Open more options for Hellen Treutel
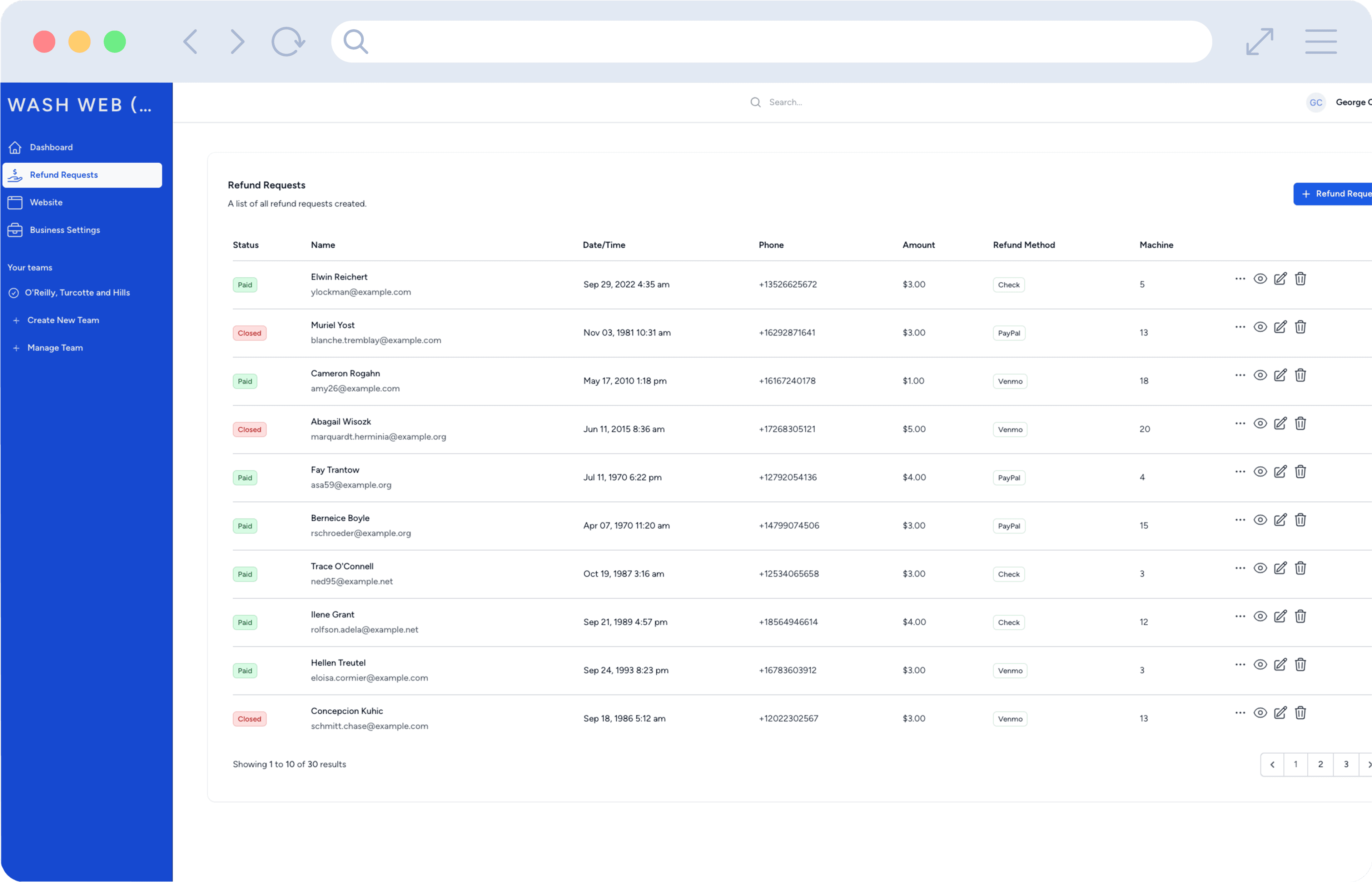Screen dimensions: 1372x882 tap(1240, 664)
